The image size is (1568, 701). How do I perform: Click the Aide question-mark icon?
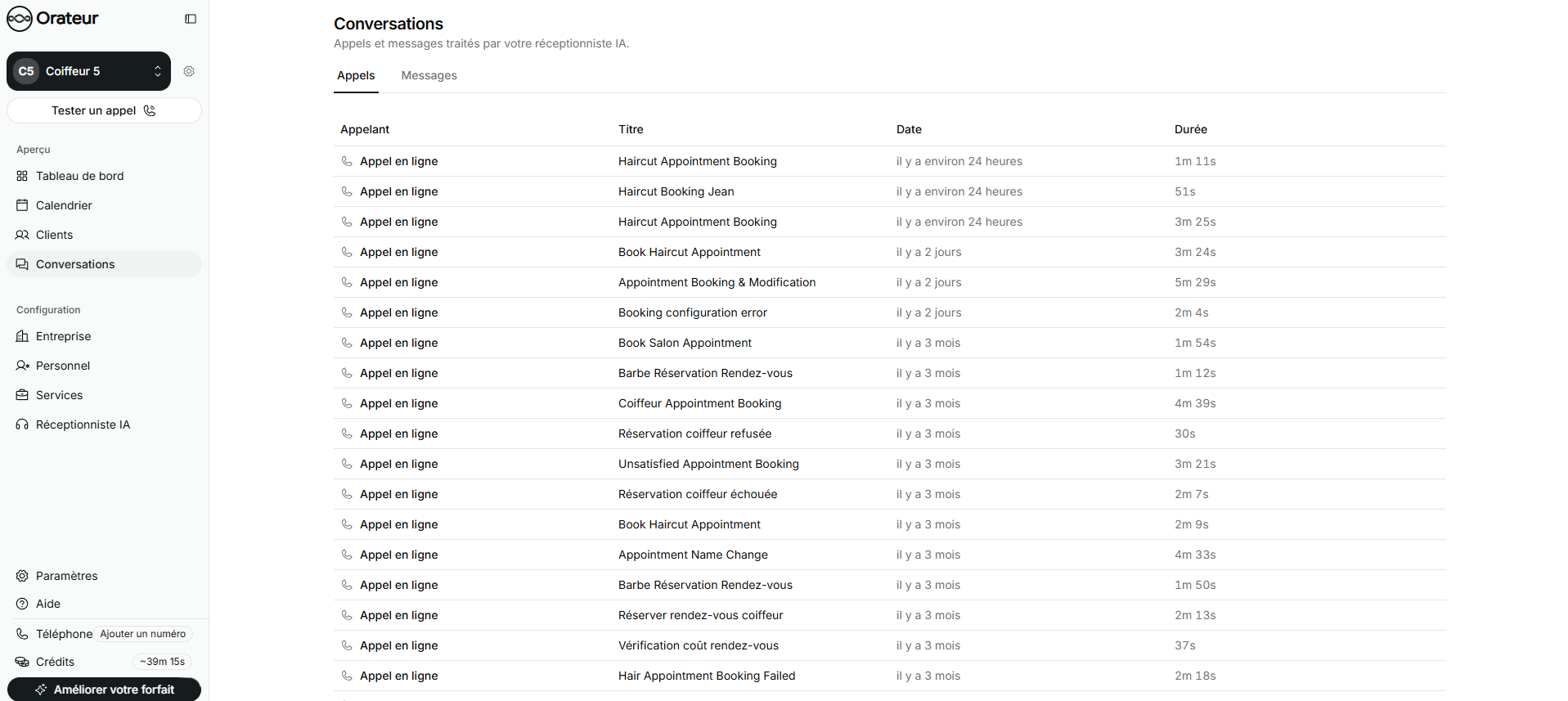coord(22,604)
